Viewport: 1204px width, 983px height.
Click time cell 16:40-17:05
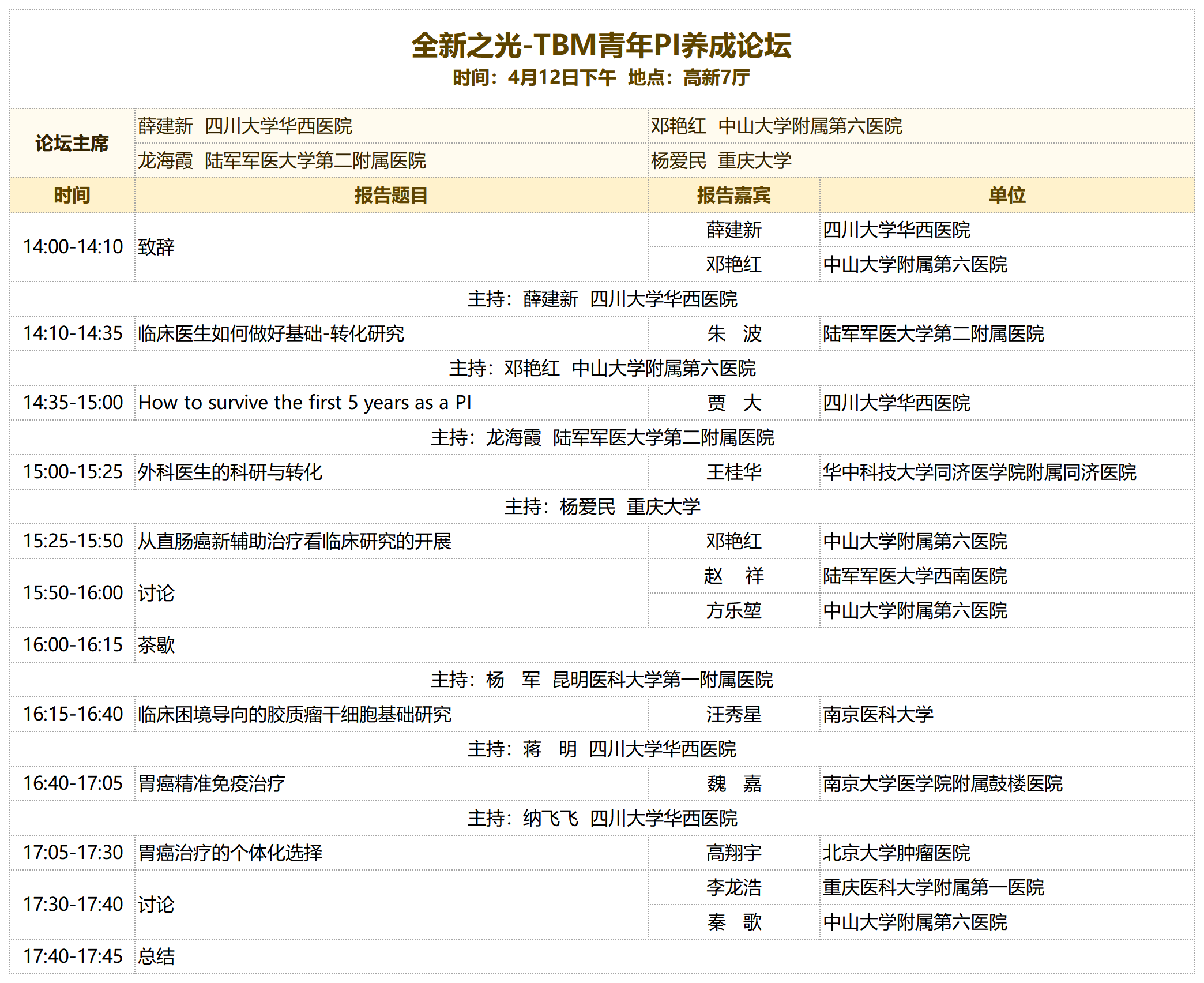(73, 783)
